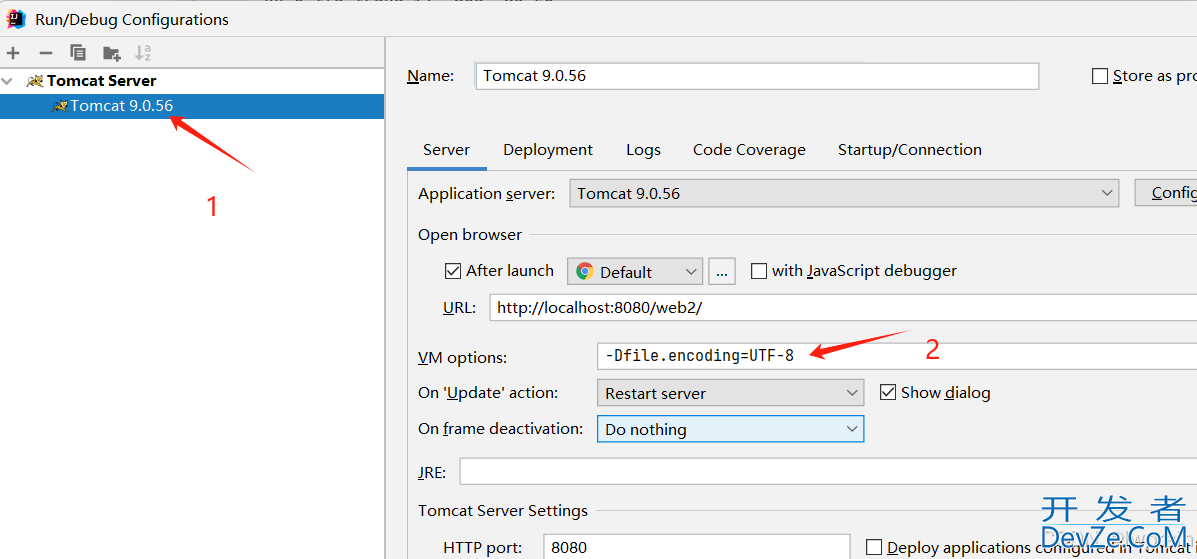This screenshot has height=559, width=1197.
Task: Open On frame deactivation Do nothing dropdown
Action: coord(730,429)
